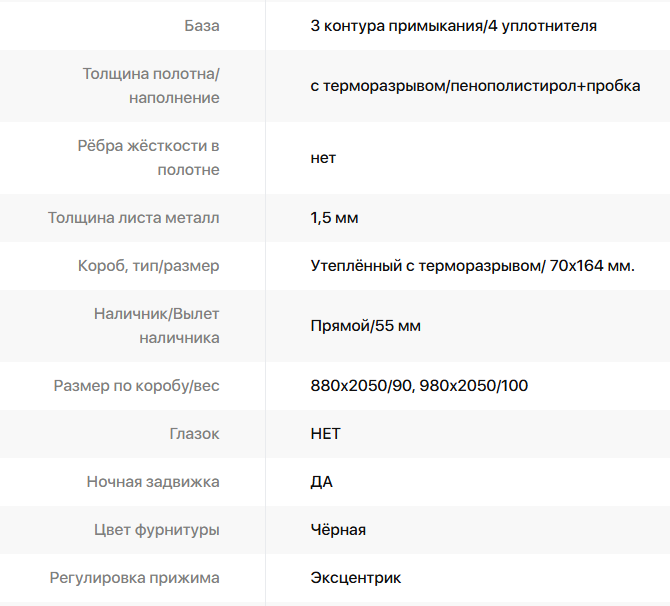Click the 'Ночная задвижка' label
The height and width of the screenshot is (606, 670).
click(x=153, y=482)
